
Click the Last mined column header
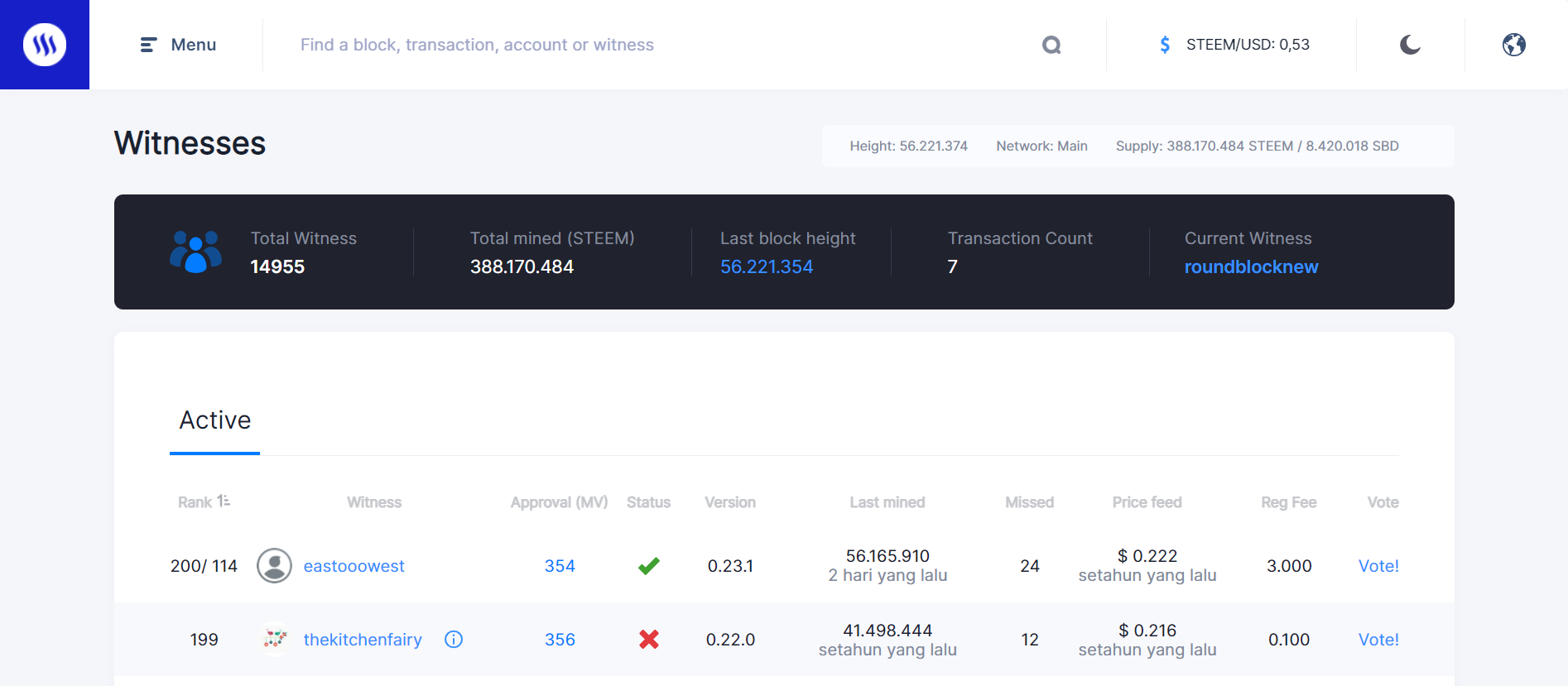coord(887,502)
